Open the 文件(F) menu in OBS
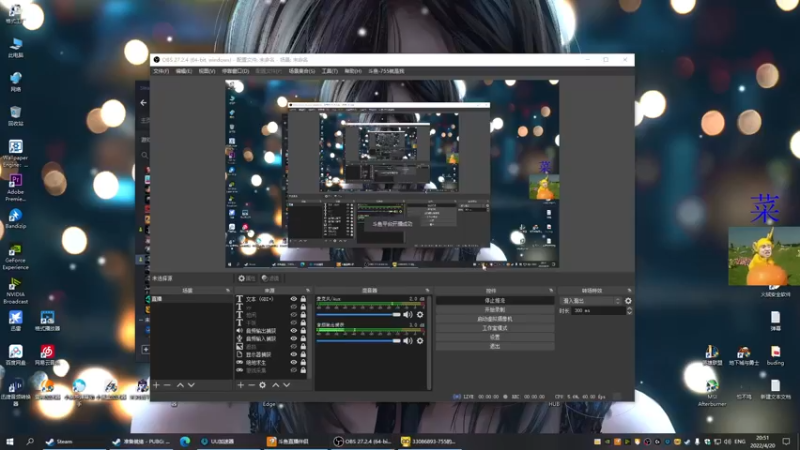 161,71
